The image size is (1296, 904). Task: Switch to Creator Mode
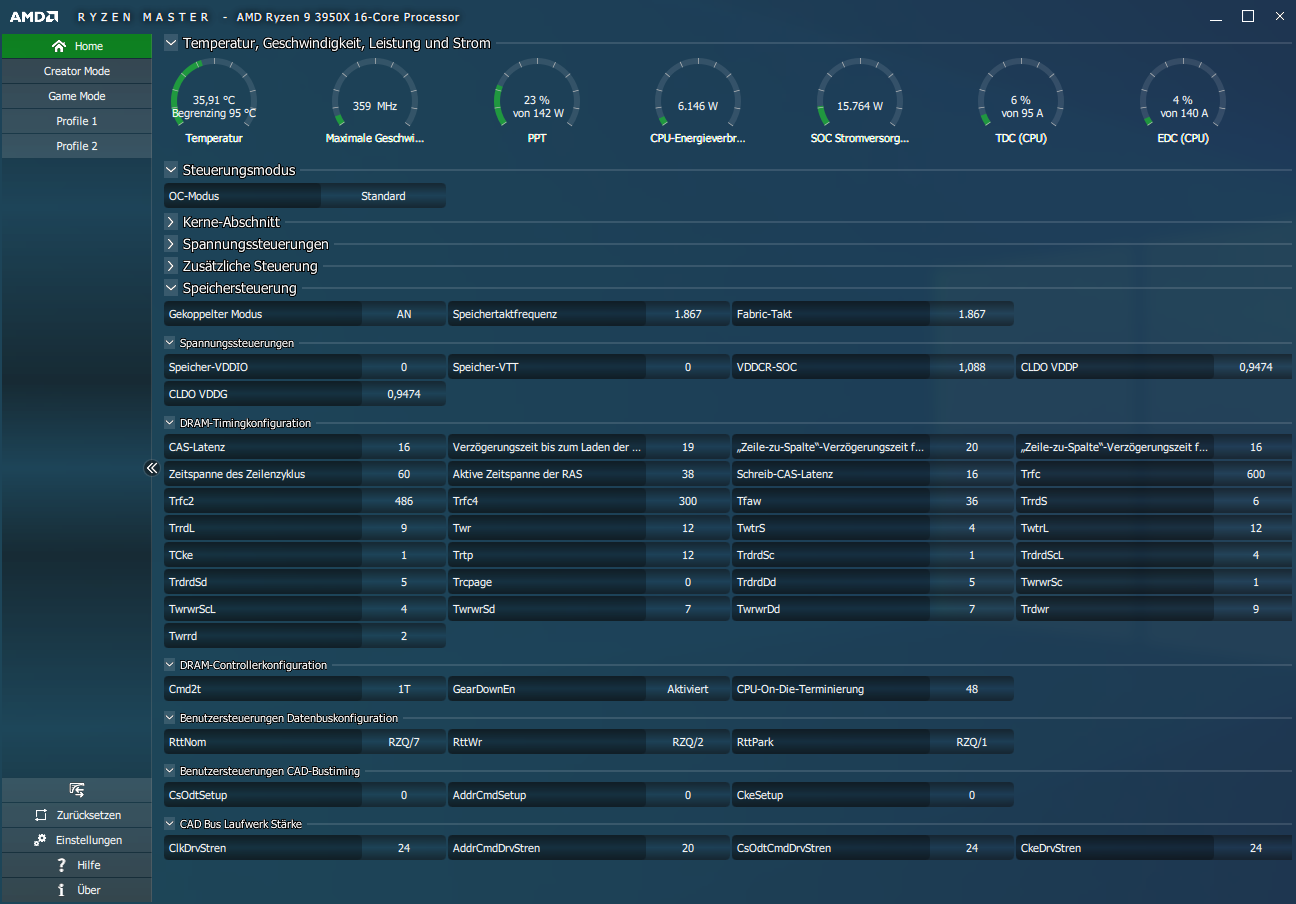click(77, 71)
